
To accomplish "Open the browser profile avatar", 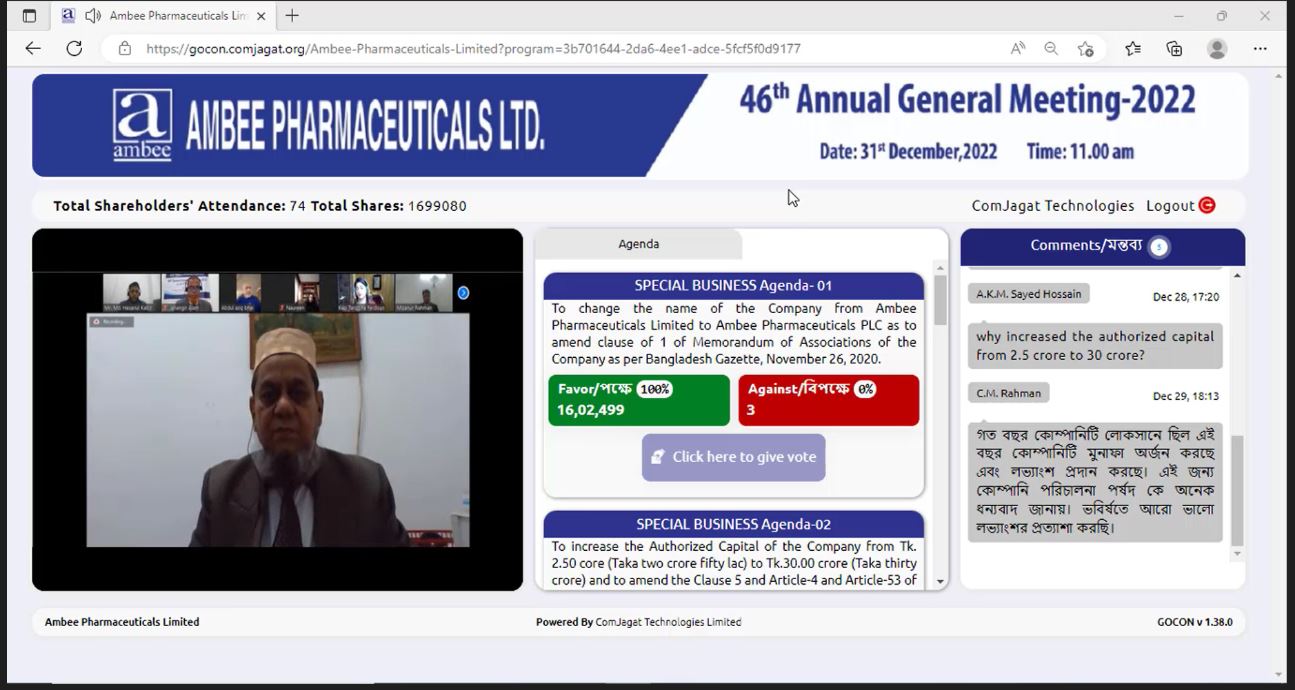I will (x=1217, y=48).
